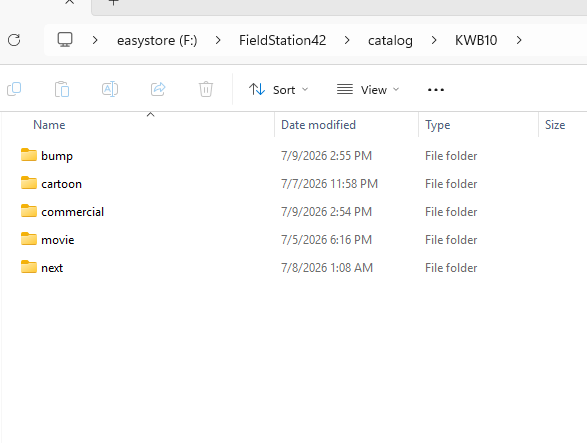Click the Refresh icon in address bar
Image resolution: width=587 pixels, height=443 pixels.
14,40
